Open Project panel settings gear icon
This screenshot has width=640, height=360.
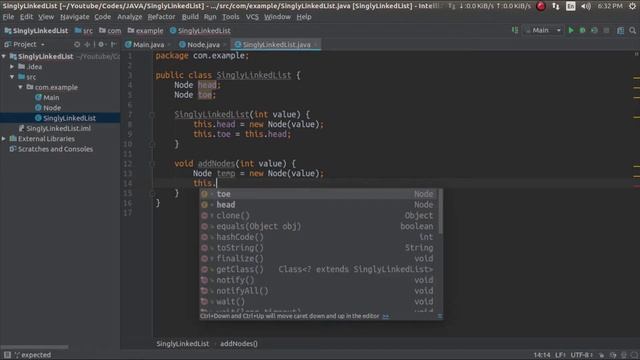pos(101,44)
